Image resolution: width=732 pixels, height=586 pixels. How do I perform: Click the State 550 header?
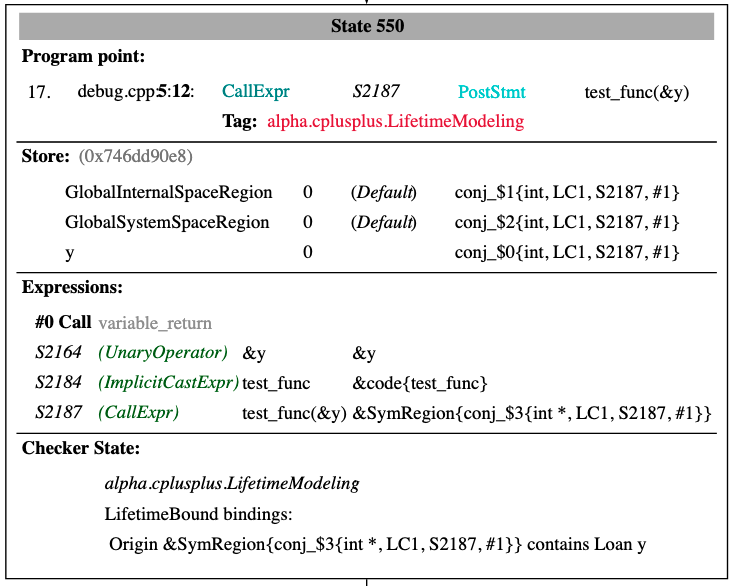pos(366,26)
